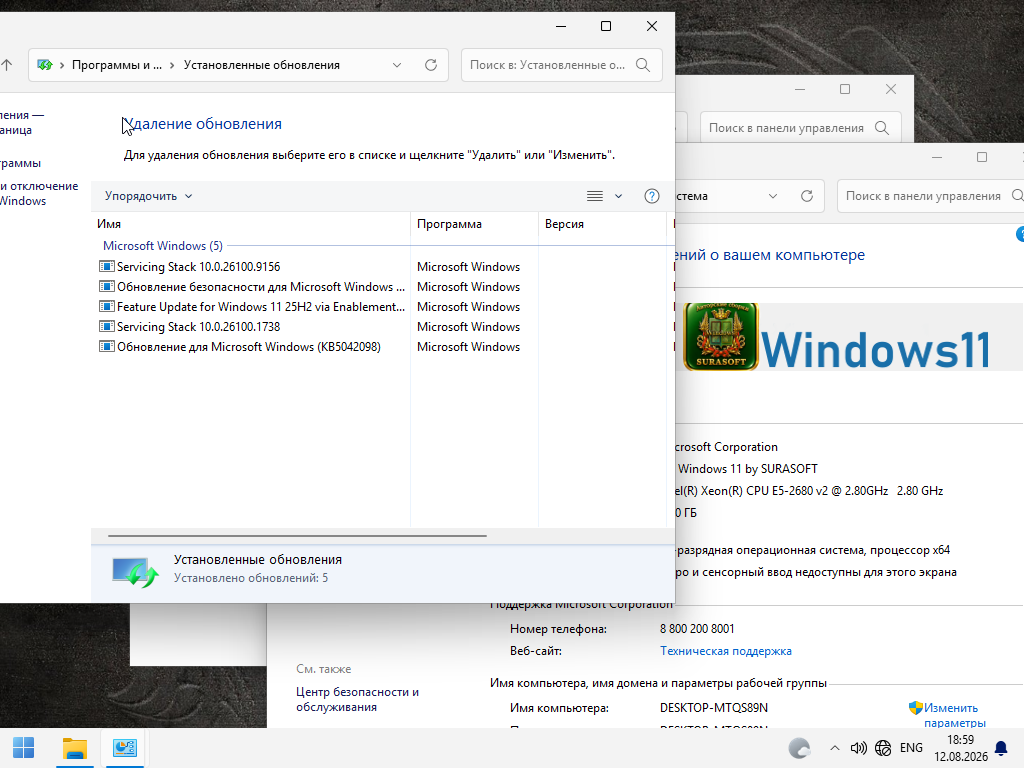Click the horizontal scrollbar of updates list
The height and width of the screenshot is (768, 1024).
tap(297, 536)
